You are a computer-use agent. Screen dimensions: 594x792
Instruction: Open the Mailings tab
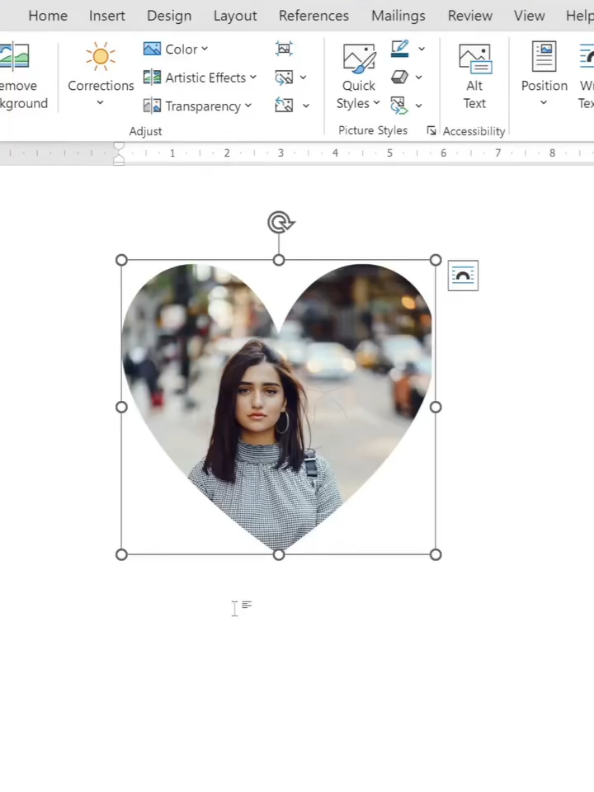[398, 16]
